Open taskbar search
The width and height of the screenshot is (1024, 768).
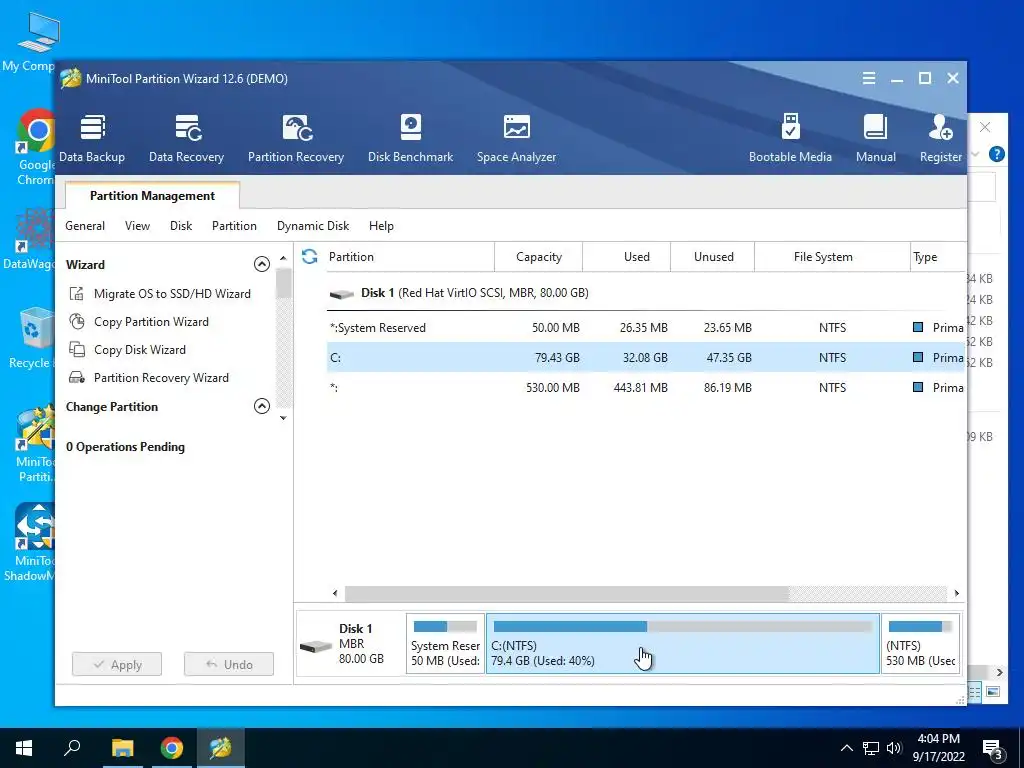72,748
